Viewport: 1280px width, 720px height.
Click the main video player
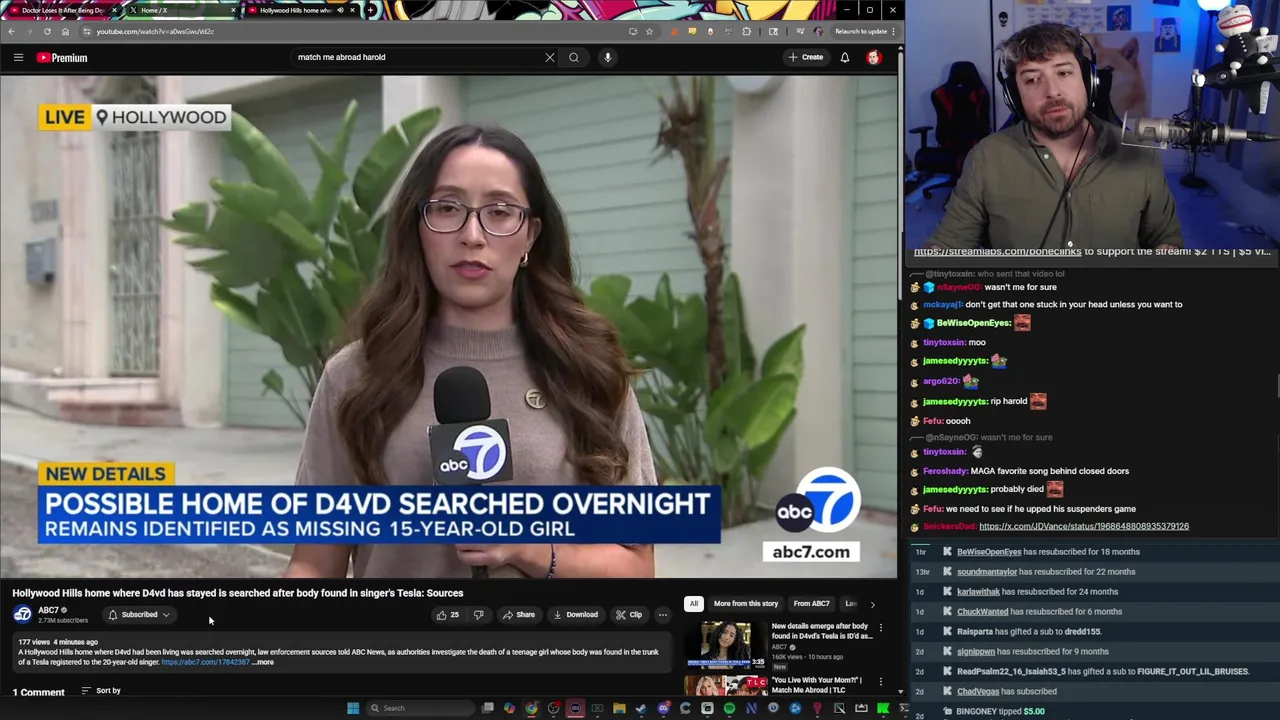[449, 327]
